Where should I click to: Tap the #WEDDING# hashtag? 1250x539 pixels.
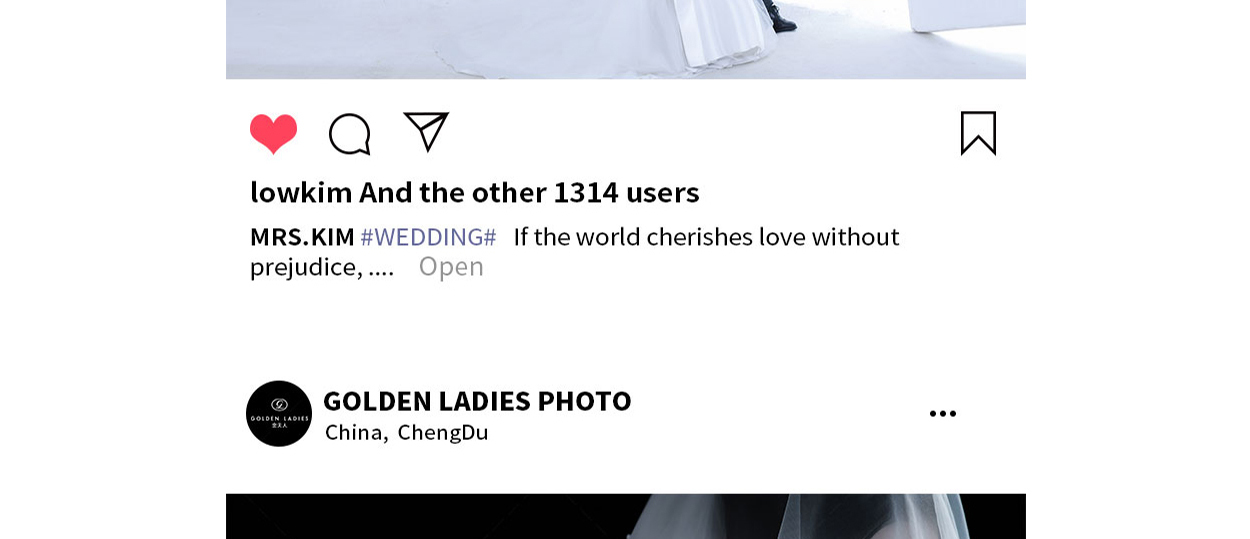click(428, 237)
